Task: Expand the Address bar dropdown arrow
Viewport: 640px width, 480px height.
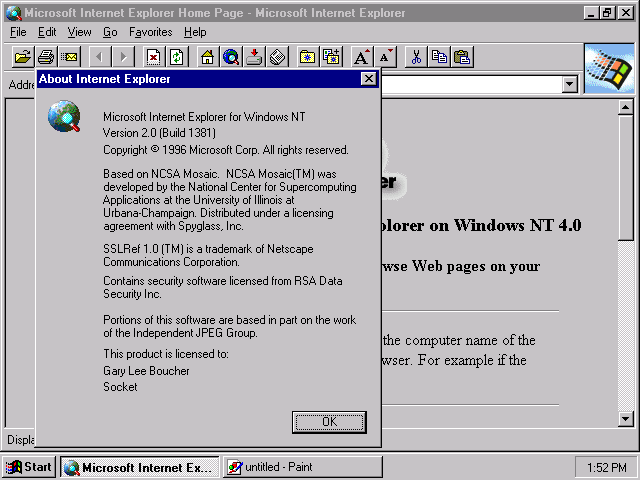Action: [569, 84]
